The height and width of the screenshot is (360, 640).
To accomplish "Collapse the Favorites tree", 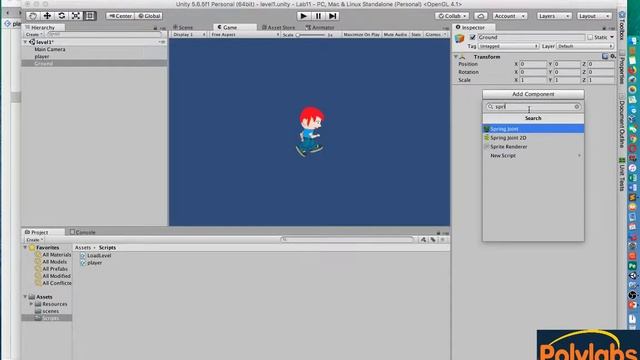I will (25, 248).
